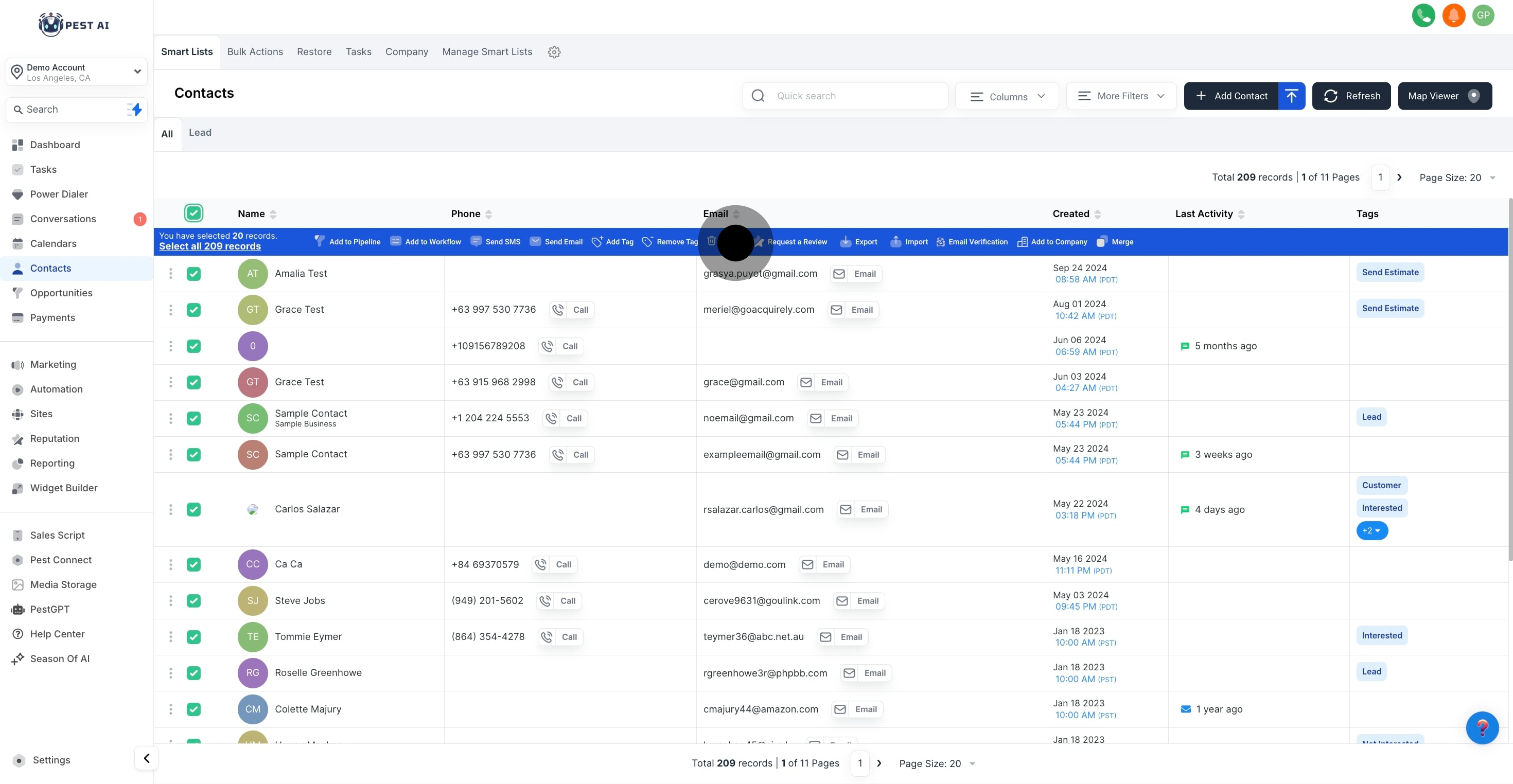
Task: Click the Call icon for Steve Jobs
Action: [546, 601]
